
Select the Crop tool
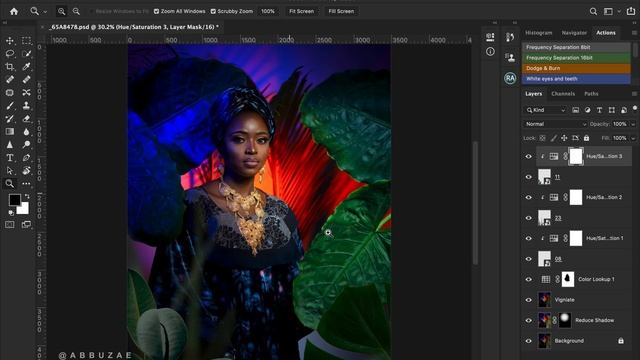point(10,67)
